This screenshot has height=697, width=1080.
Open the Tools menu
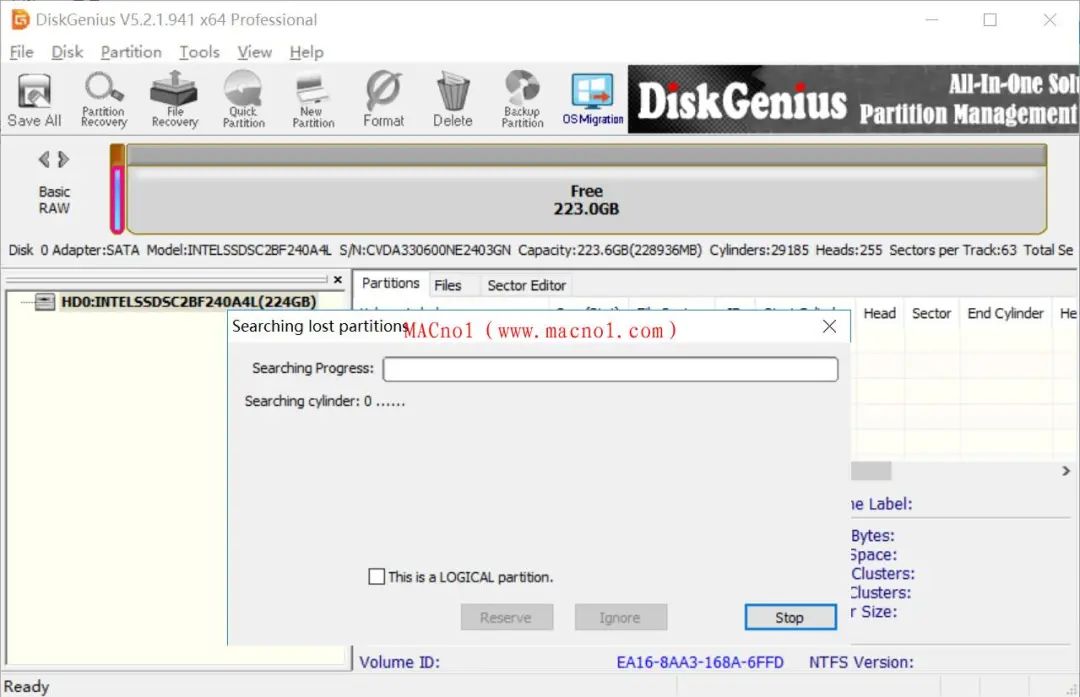tap(200, 52)
